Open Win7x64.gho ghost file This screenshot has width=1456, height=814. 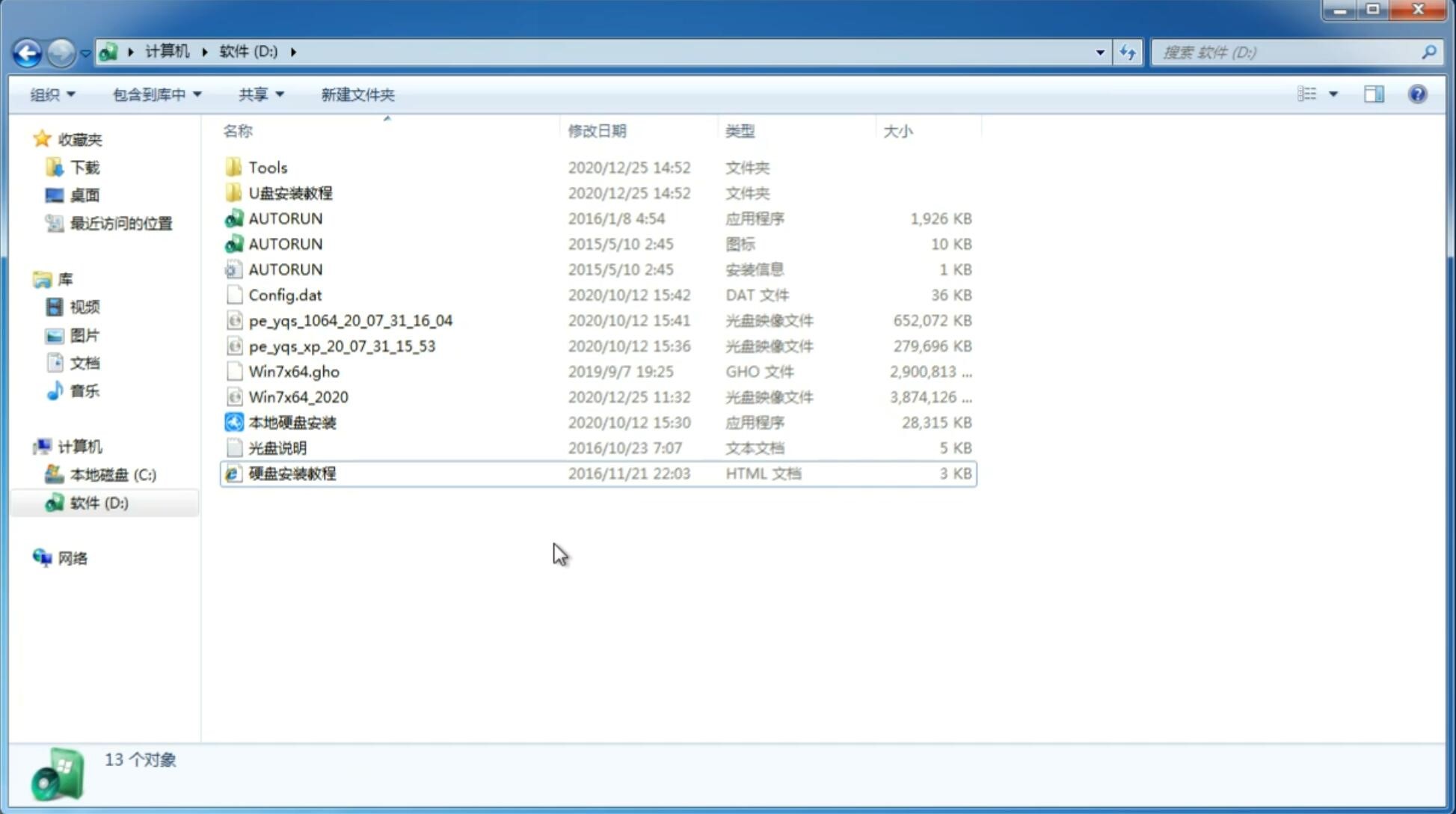tap(292, 371)
